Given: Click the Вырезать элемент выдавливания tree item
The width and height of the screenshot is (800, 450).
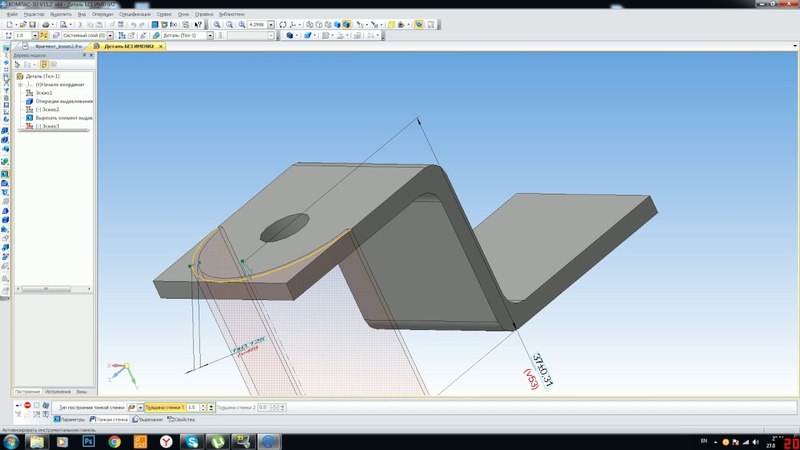Looking at the screenshot, I should click(62, 118).
